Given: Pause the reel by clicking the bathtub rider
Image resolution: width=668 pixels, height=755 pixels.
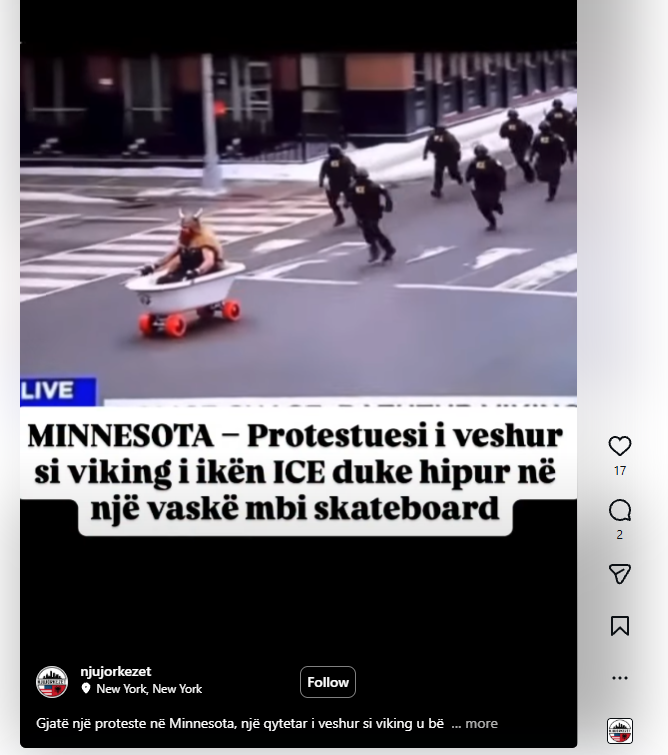Looking at the screenshot, I should coord(185,273).
